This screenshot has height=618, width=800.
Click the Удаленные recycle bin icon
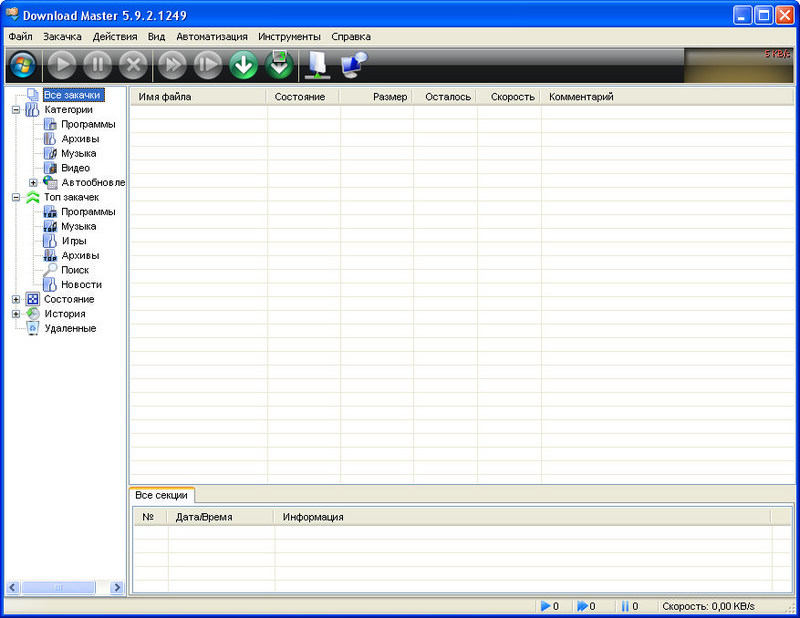click(33, 328)
